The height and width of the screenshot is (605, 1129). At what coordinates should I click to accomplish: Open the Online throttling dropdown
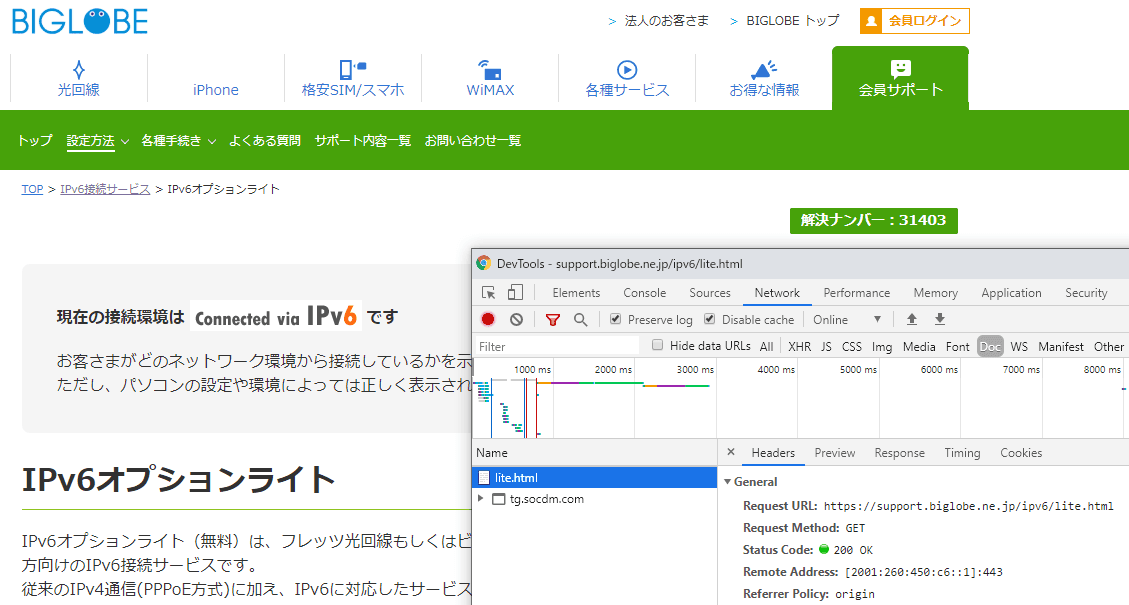coord(843,319)
